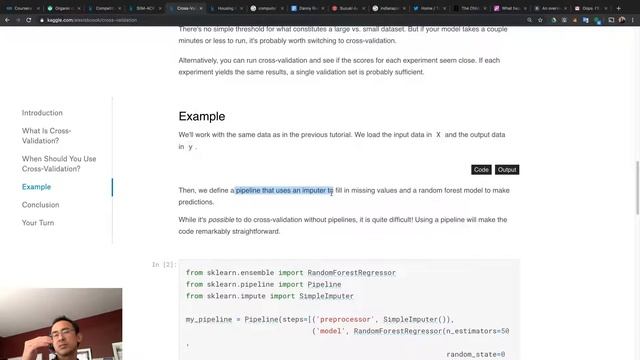Go back with the browser back arrow
This screenshot has height=360, width=640.
click(x=7, y=20)
